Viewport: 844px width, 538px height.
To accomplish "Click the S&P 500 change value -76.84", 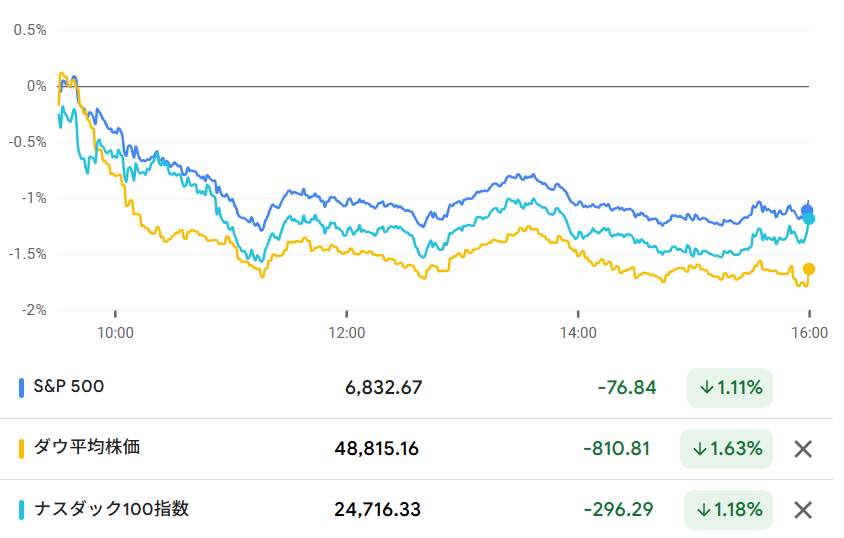I will point(626,387).
